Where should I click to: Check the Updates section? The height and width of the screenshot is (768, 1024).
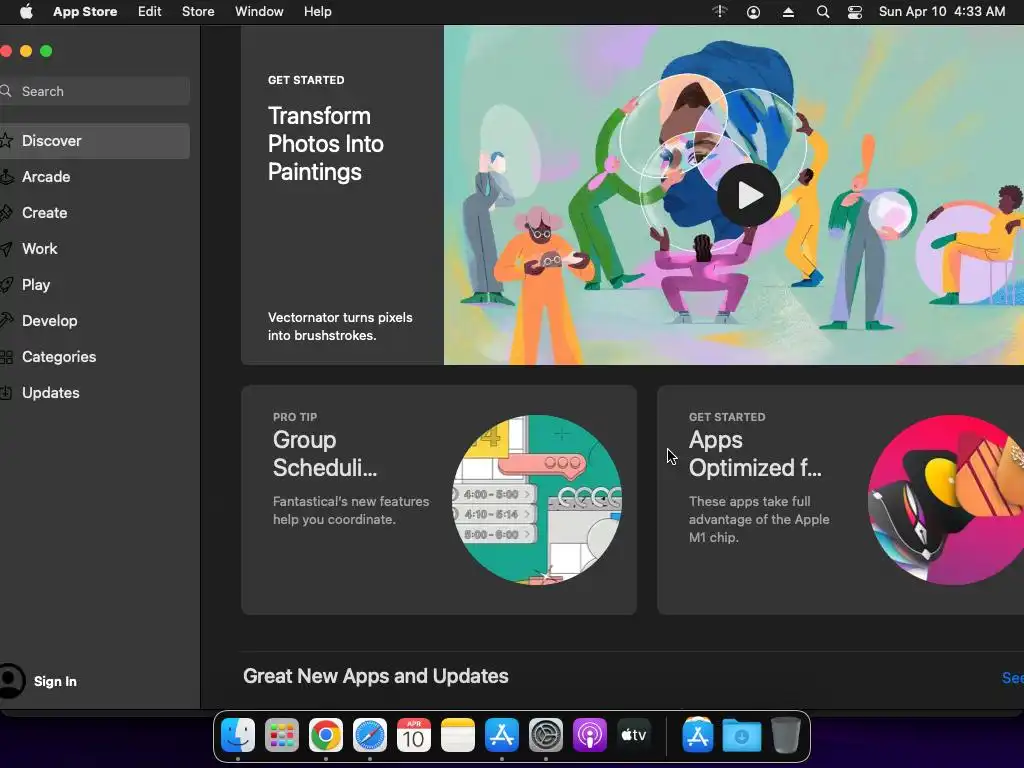(x=95, y=392)
